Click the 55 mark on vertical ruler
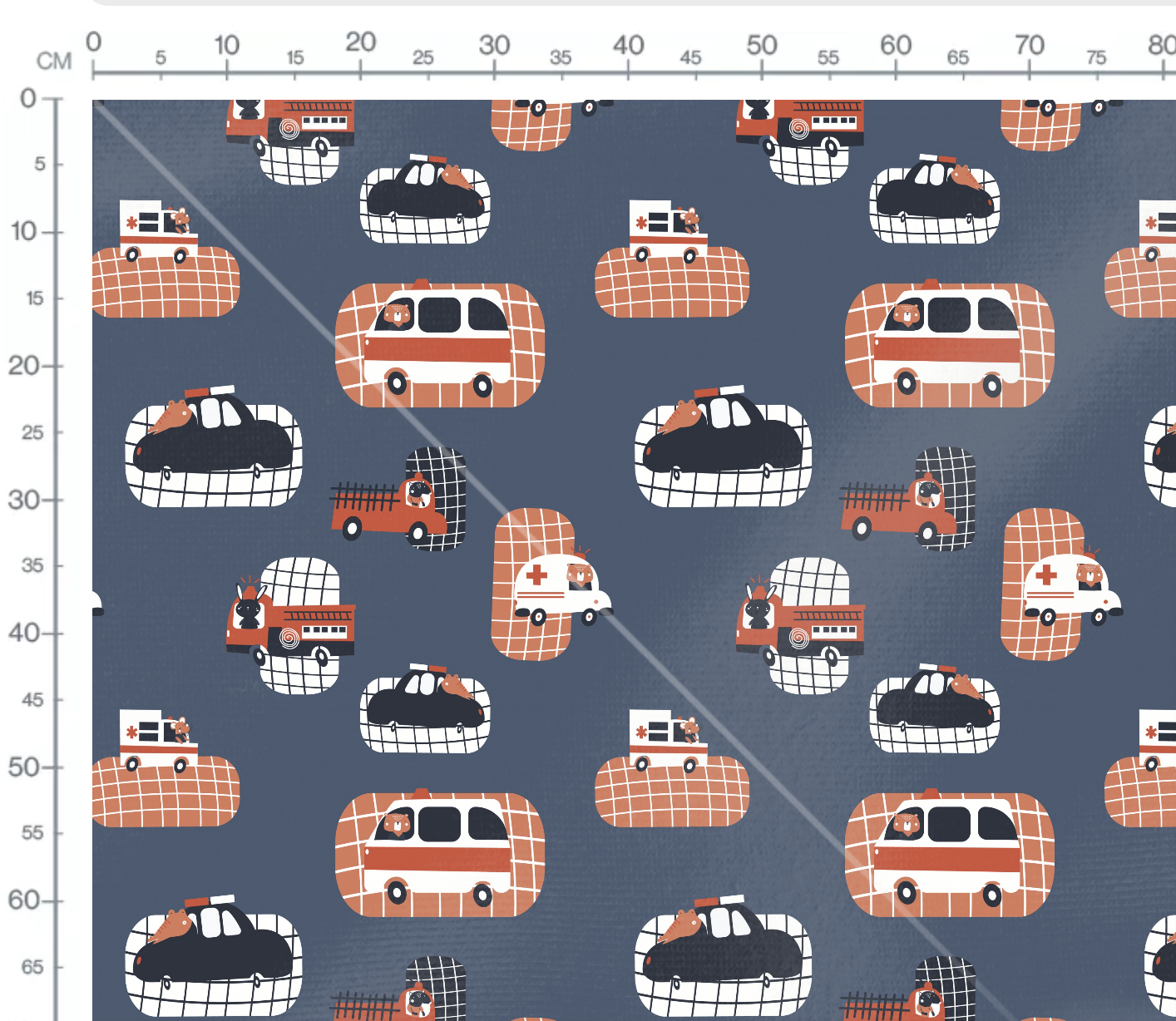This screenshot has height=1021, width=1176. click(32, 832)
